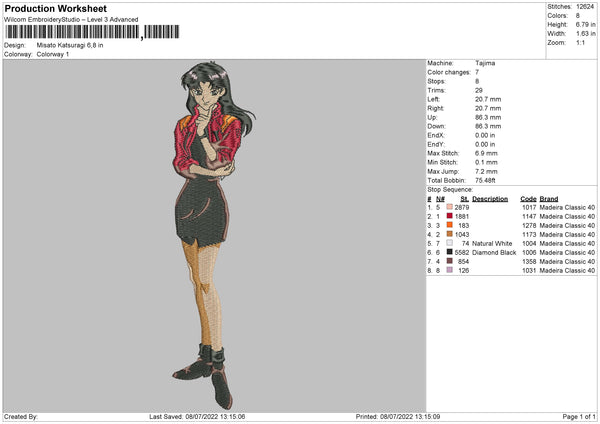Click the Up value '86.3 mm'
600x424 pixels.
488,117
